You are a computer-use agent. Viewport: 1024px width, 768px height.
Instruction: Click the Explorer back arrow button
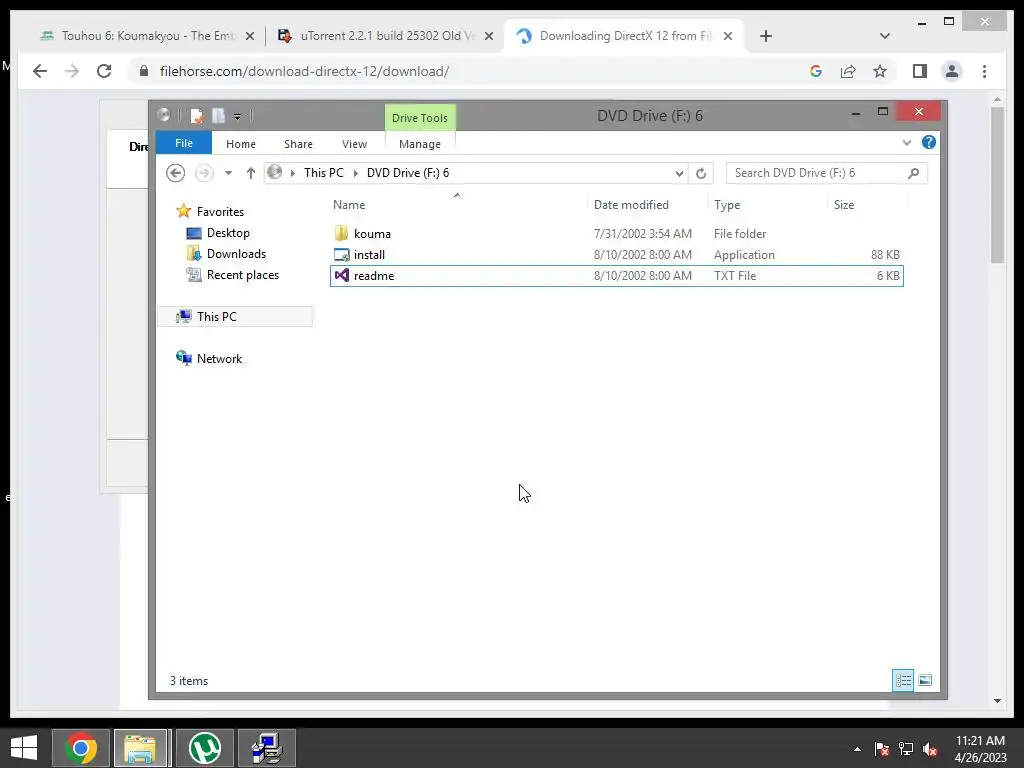tap(175, 173)
